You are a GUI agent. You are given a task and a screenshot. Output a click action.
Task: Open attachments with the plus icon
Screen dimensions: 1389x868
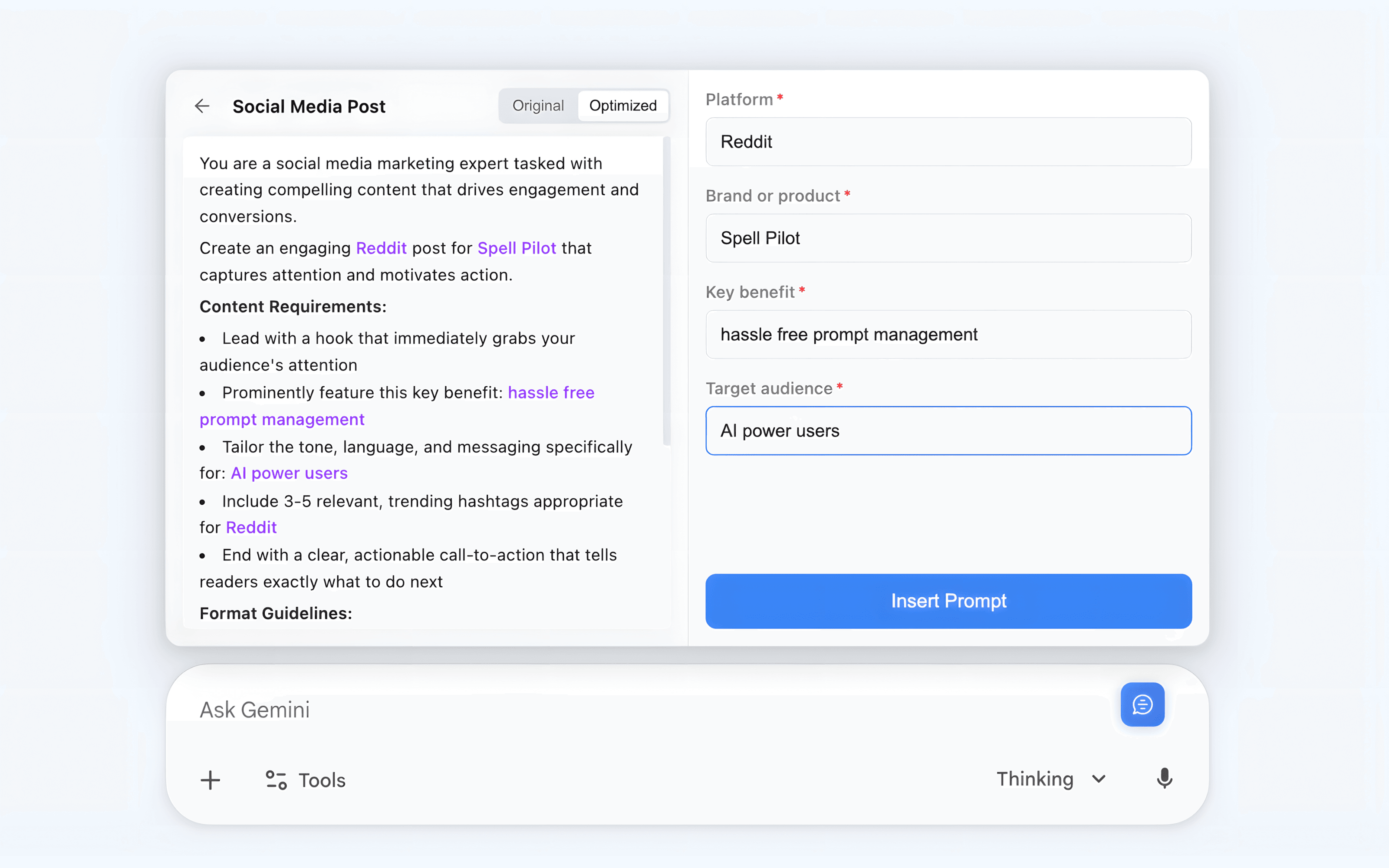(210, 779)
